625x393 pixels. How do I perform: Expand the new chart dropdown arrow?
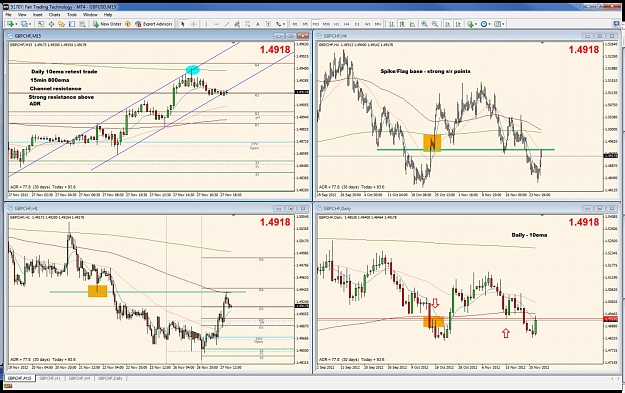click(x=16, y=24)
